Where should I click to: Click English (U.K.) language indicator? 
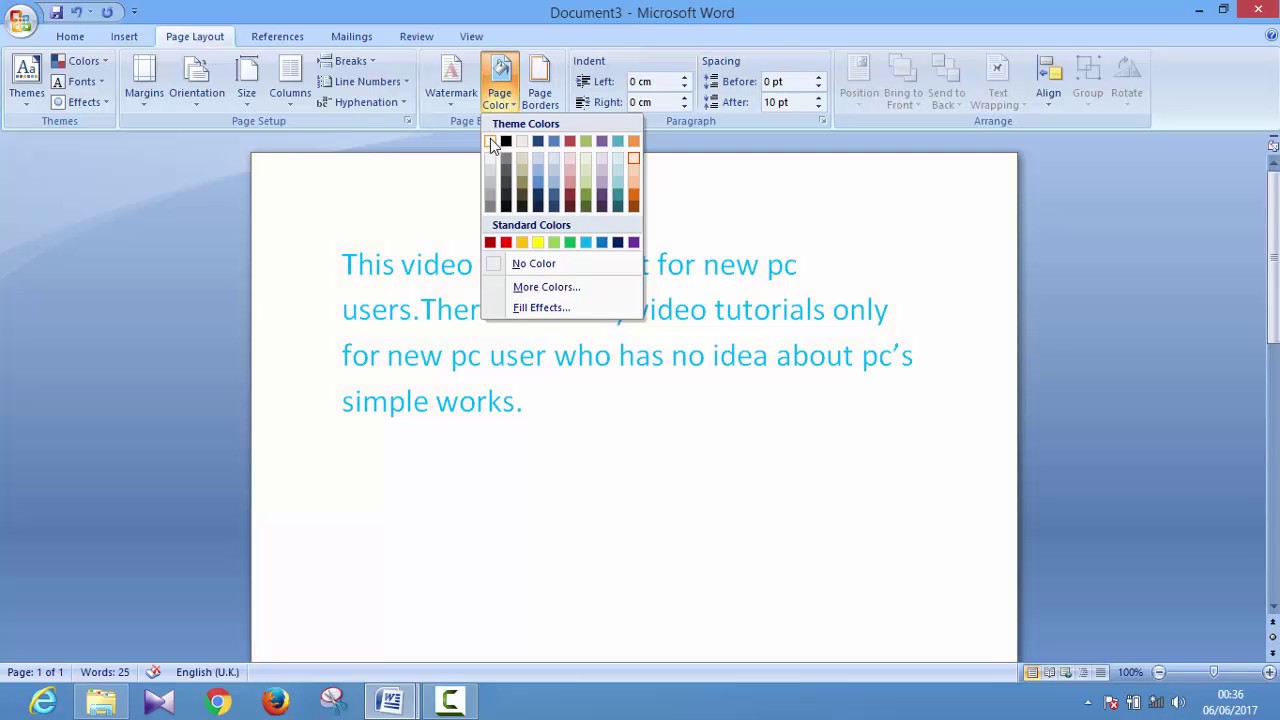pyautogui.click(x=207, y=672)
